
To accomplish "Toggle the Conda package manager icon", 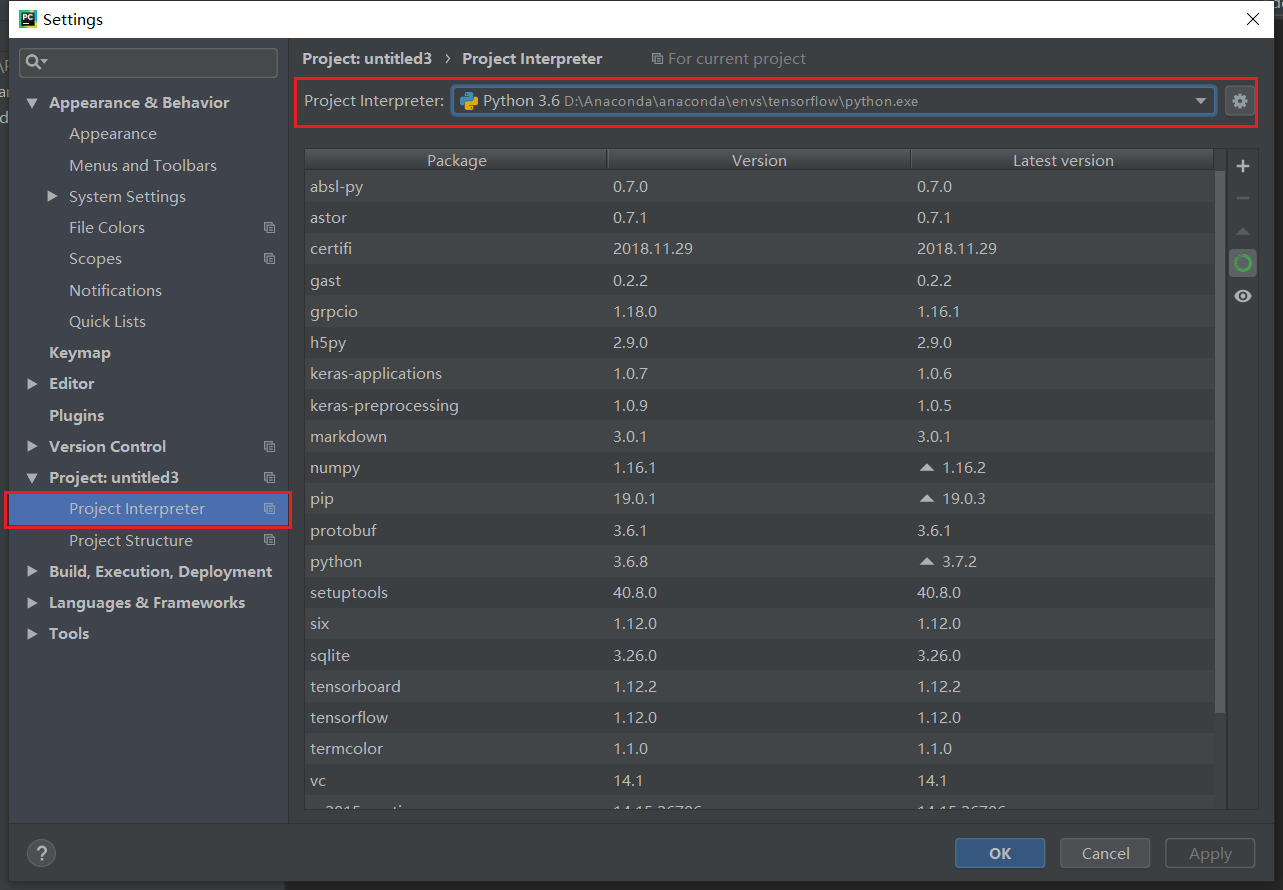I will (x=1243, y=262).
